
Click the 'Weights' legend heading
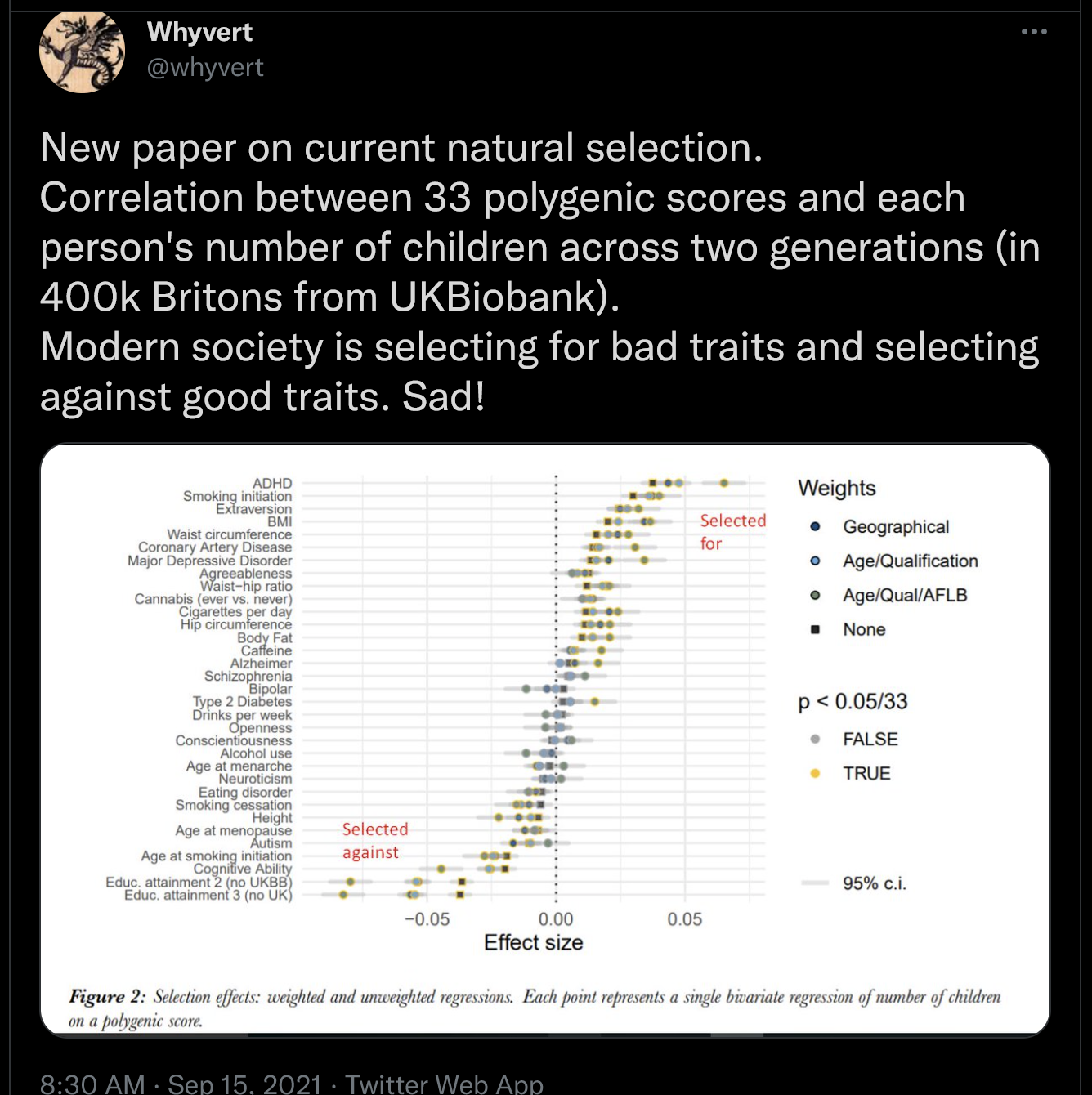[x=836, y=489]
